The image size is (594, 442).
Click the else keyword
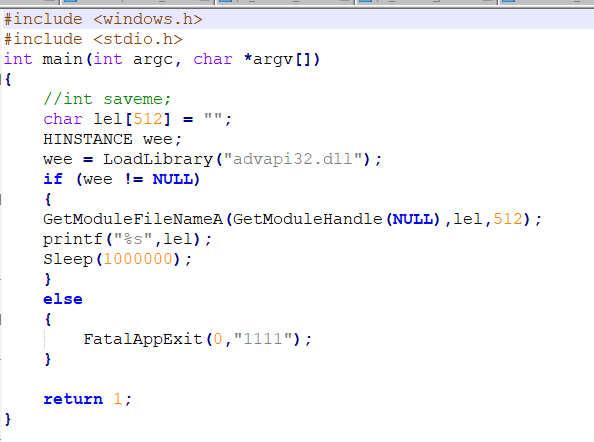(63, 299)
